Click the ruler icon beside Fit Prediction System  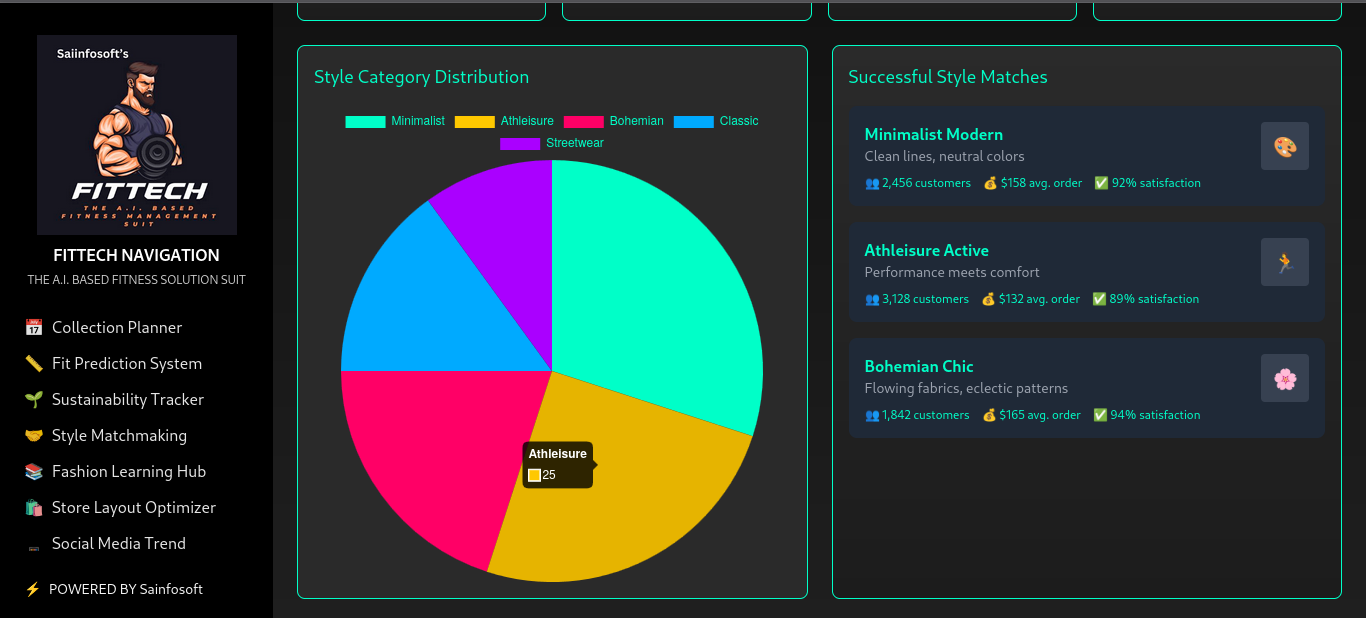(x=34, y=364)
